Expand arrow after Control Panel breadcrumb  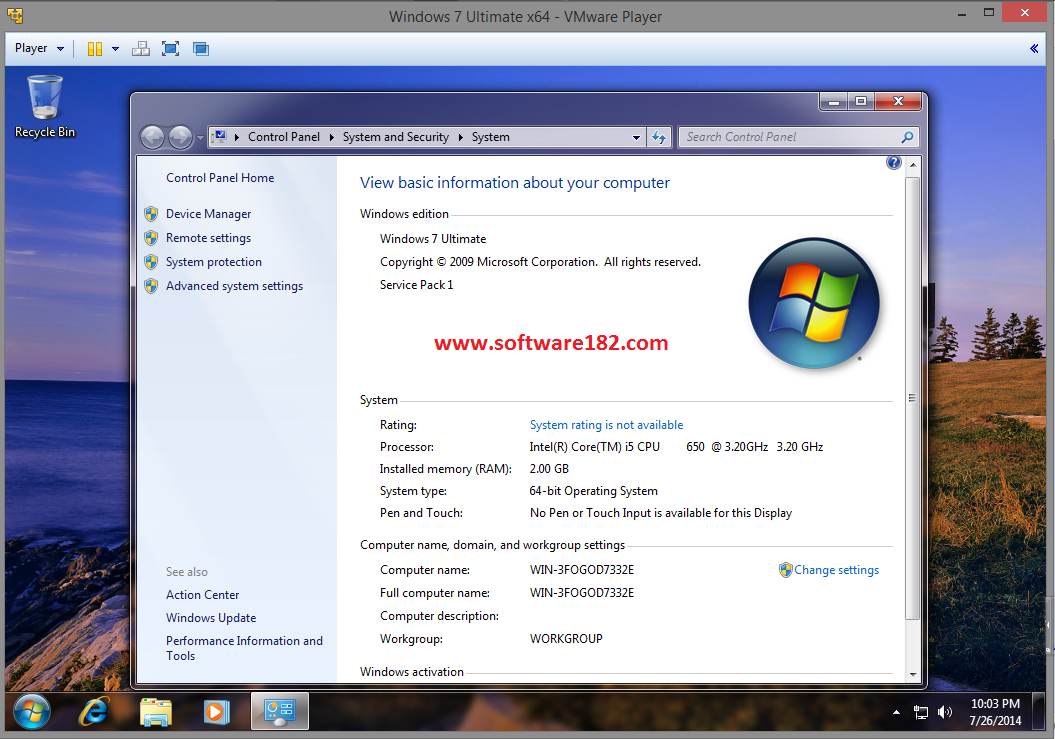coord(332,137)
